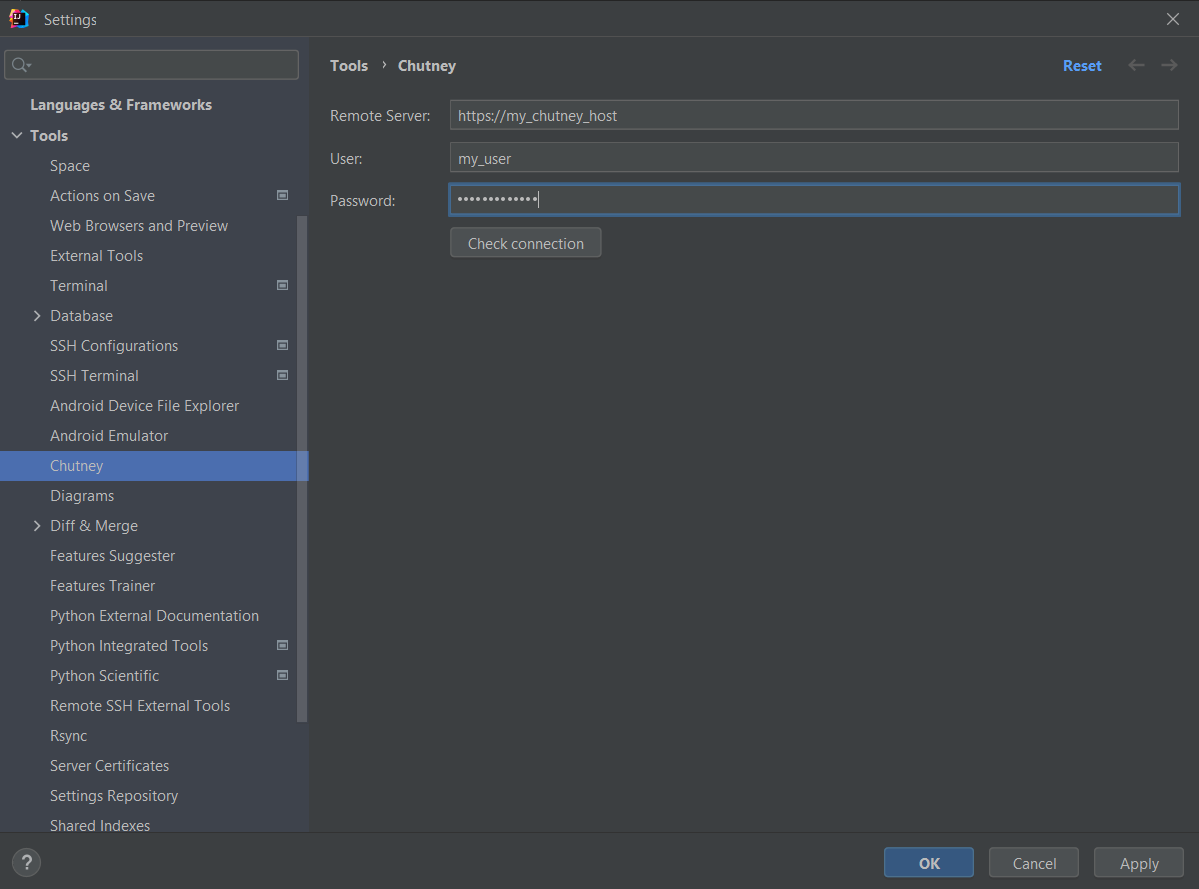Screen dimensions: 1199x889
Task: Click the Check connection button
Action: coord(525,243)
